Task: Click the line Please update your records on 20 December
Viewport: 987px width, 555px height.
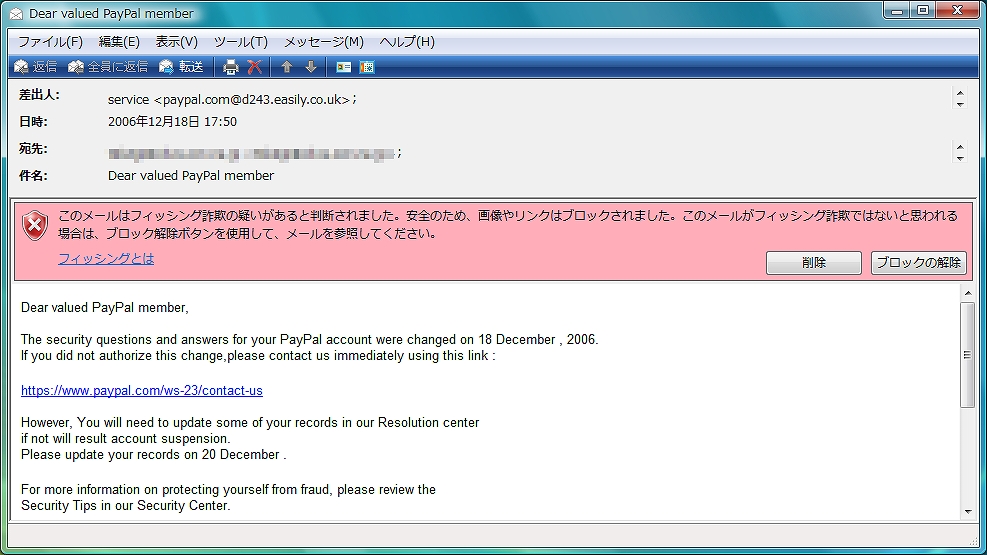Action: pos(154,454)
